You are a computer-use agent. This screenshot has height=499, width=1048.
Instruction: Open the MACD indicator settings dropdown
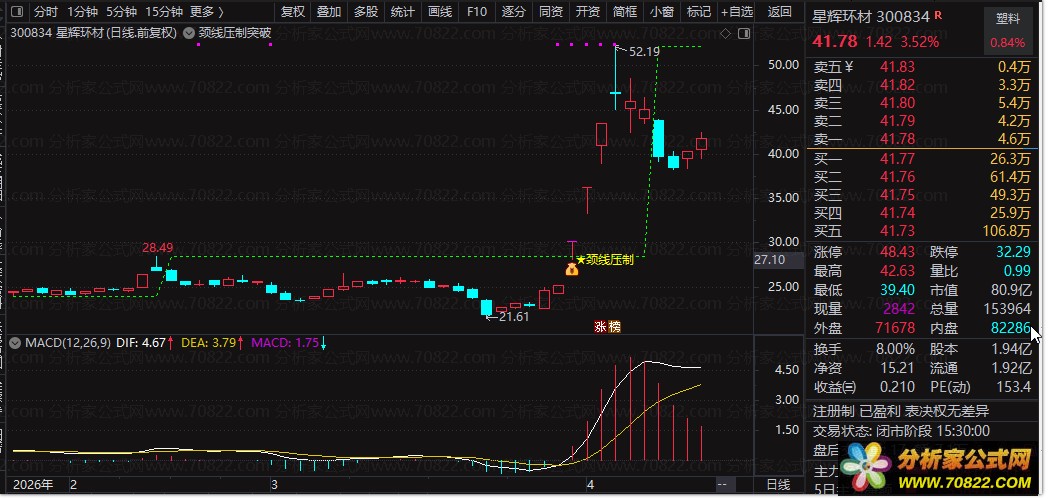[x=16, y=343]
